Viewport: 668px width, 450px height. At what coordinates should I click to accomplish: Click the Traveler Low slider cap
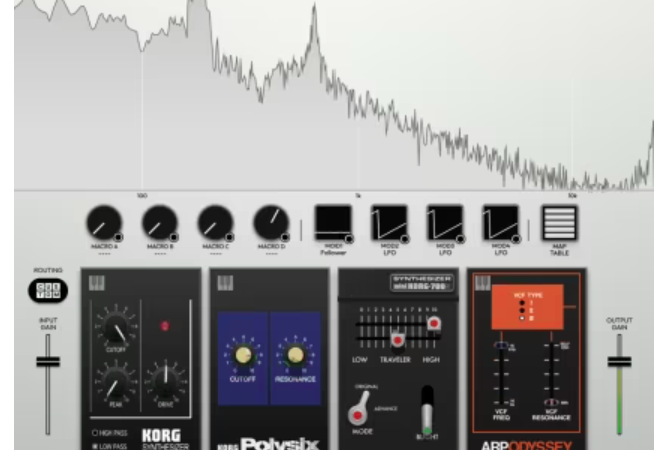(x=397, y=340)
